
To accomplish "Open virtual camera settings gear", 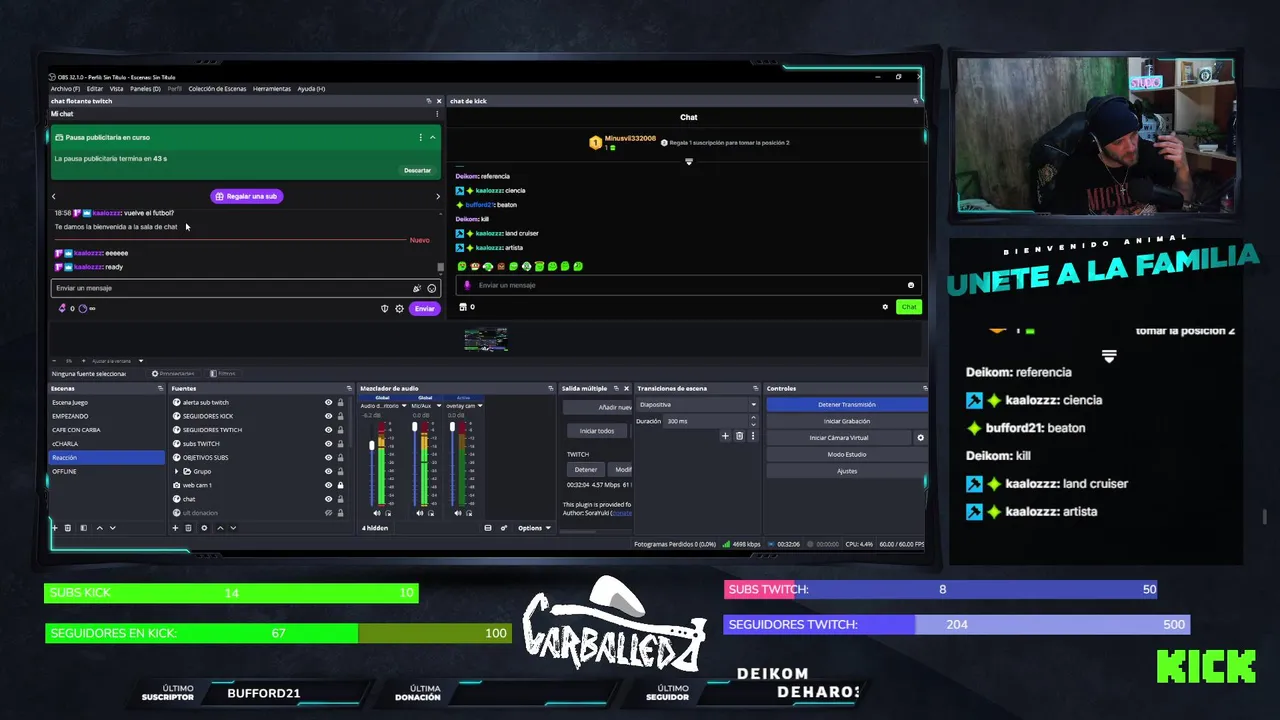I will click(921, 438).
